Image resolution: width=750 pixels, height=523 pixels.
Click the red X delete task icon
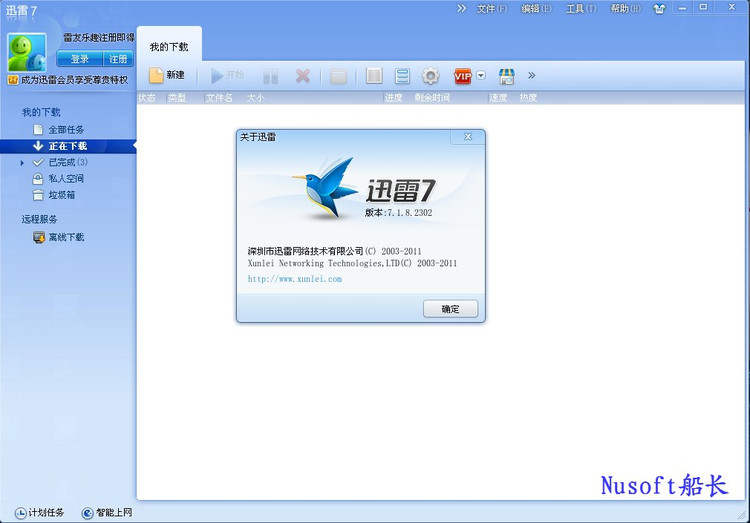point(303,76)
